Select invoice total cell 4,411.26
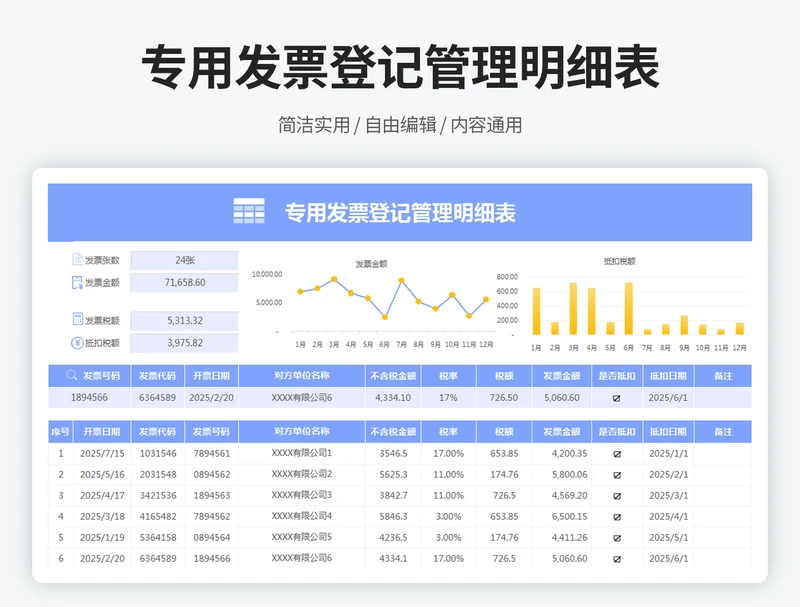The image size is (800, 607). (561, 537)
